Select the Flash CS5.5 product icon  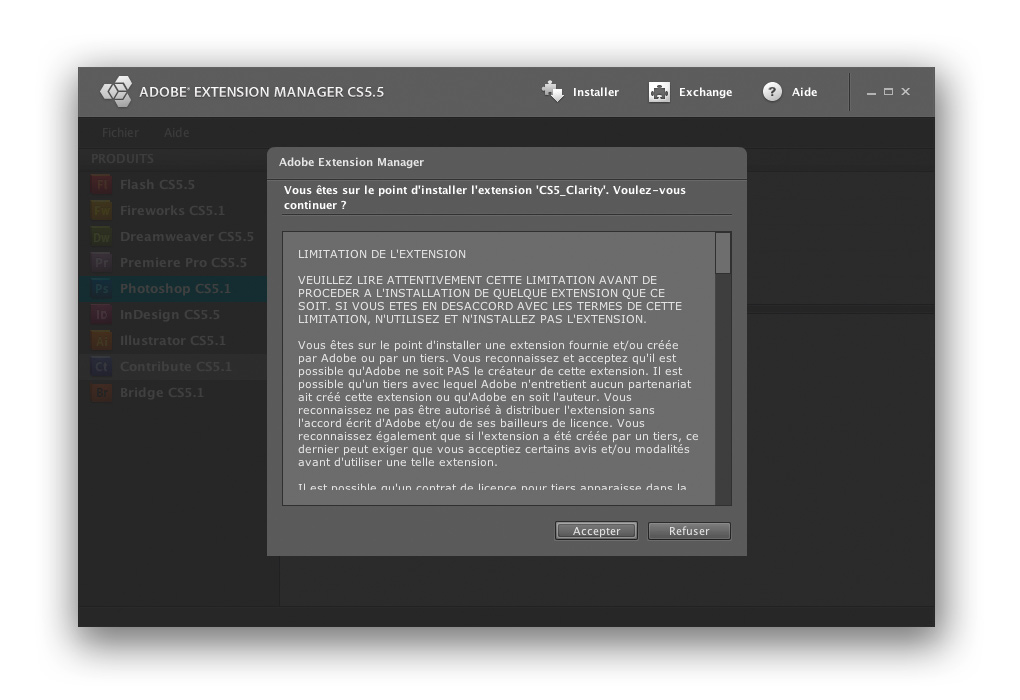click(101, 185)
